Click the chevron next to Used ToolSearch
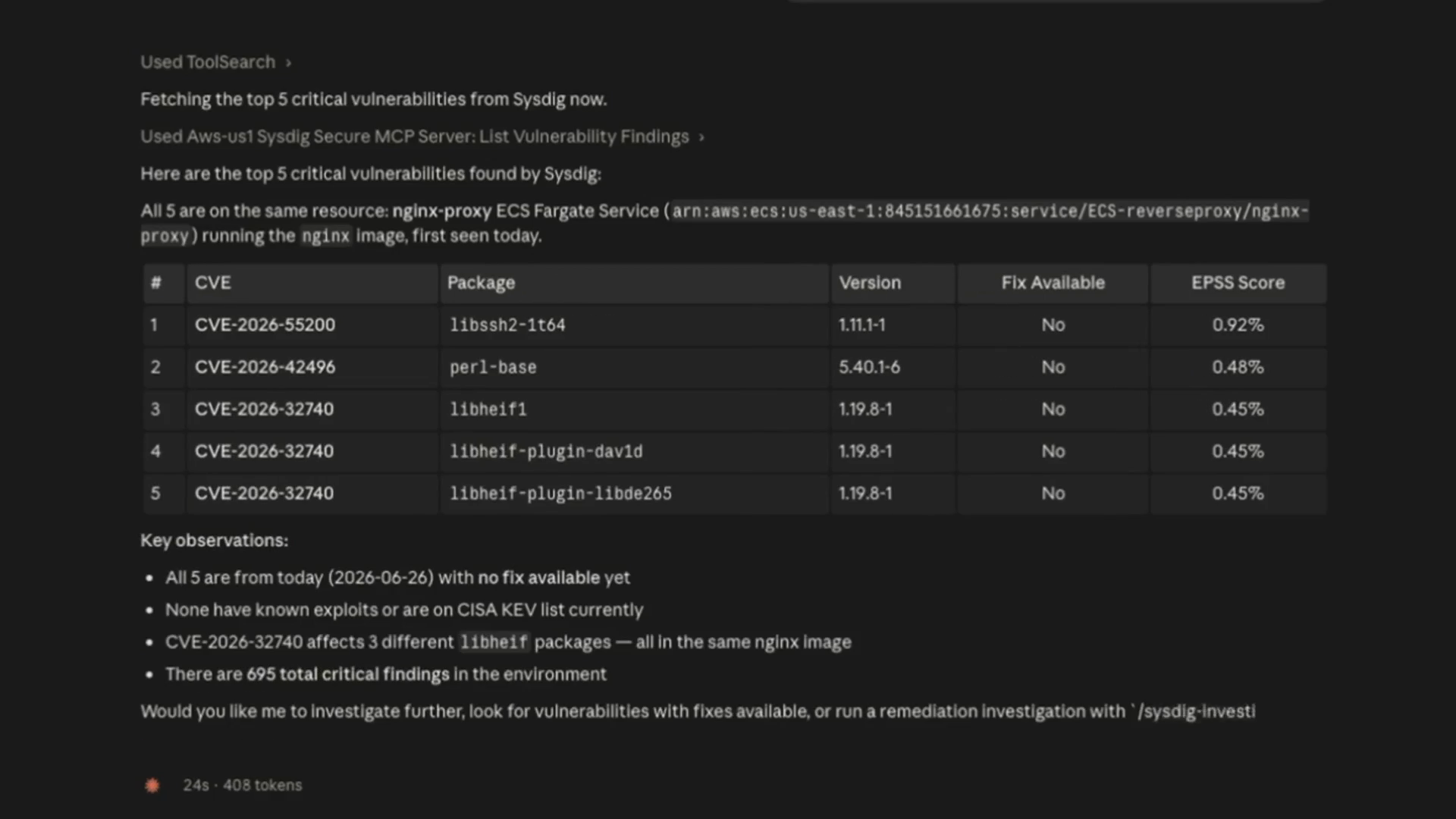 tap(288, 63)
